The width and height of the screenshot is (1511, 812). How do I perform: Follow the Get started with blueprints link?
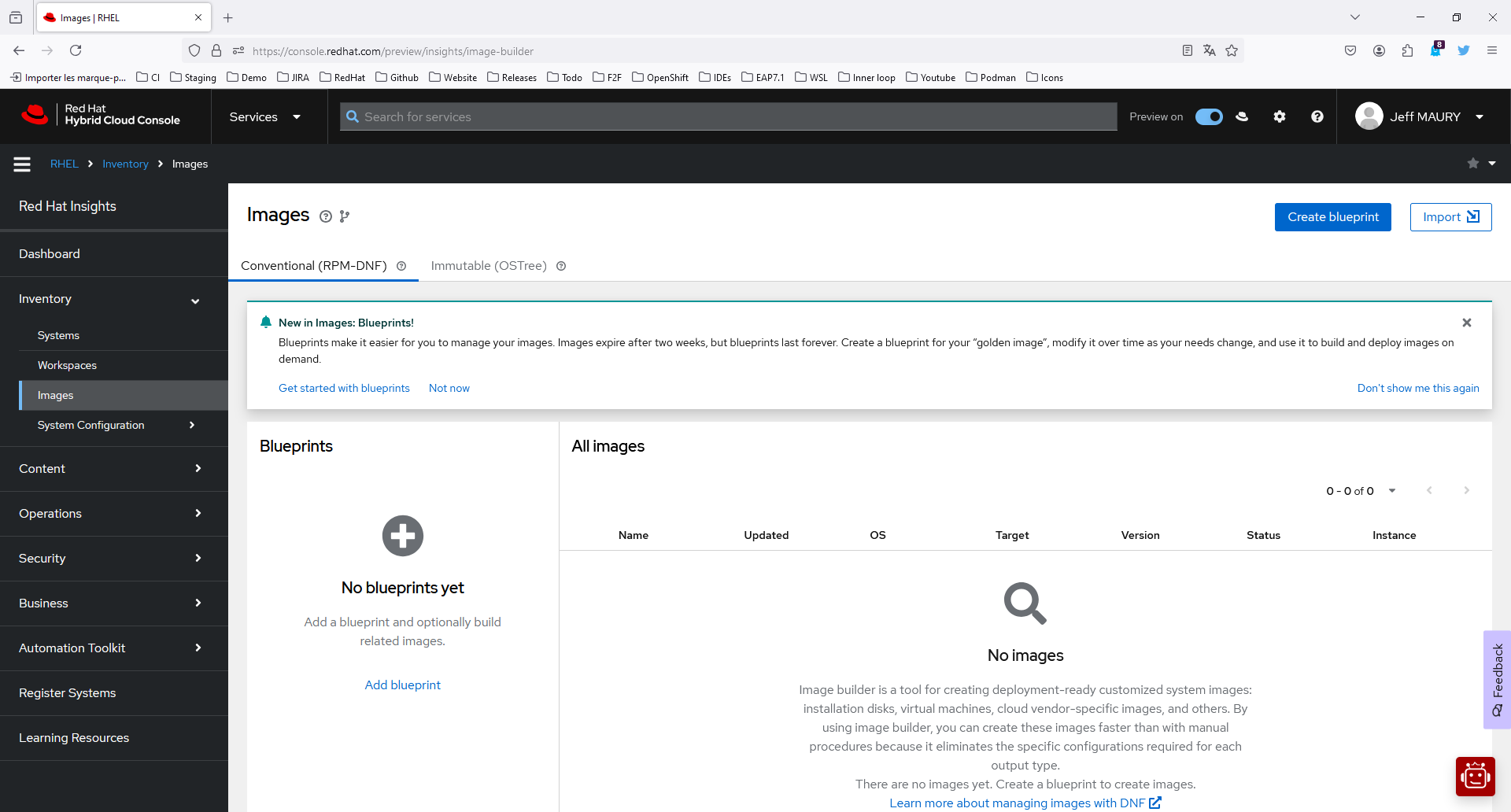coord(344,388)
